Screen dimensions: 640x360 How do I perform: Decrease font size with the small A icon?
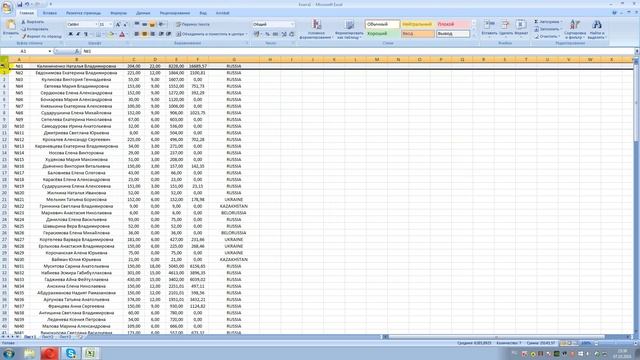coord(125,24)
